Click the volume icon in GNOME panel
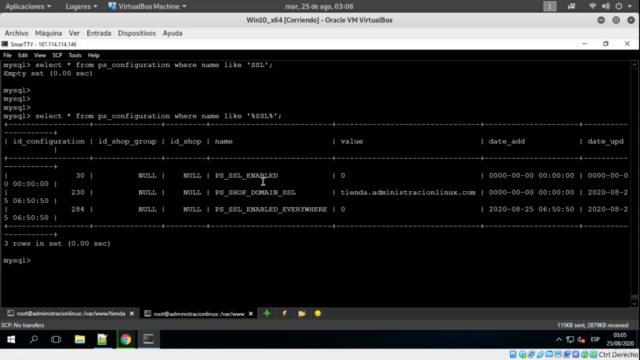 (x=606, y=6)
